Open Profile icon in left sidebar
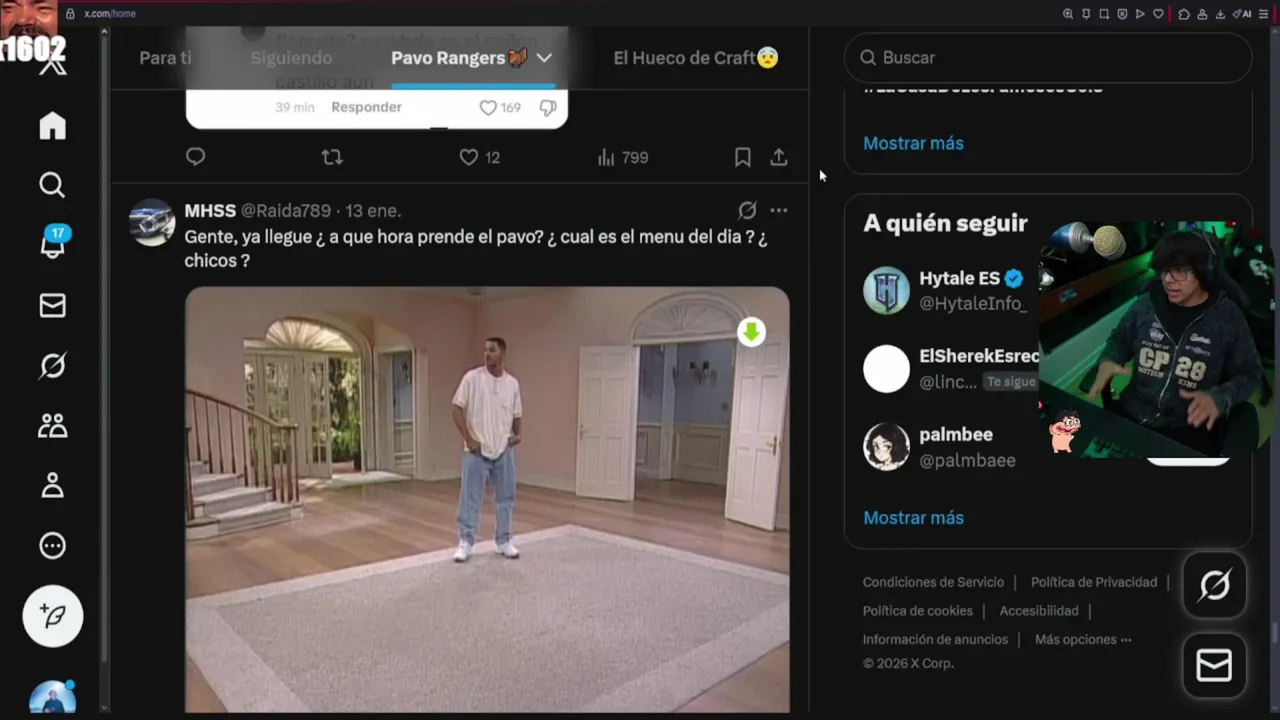This screenshot has width=1280, height=720. 52,486
